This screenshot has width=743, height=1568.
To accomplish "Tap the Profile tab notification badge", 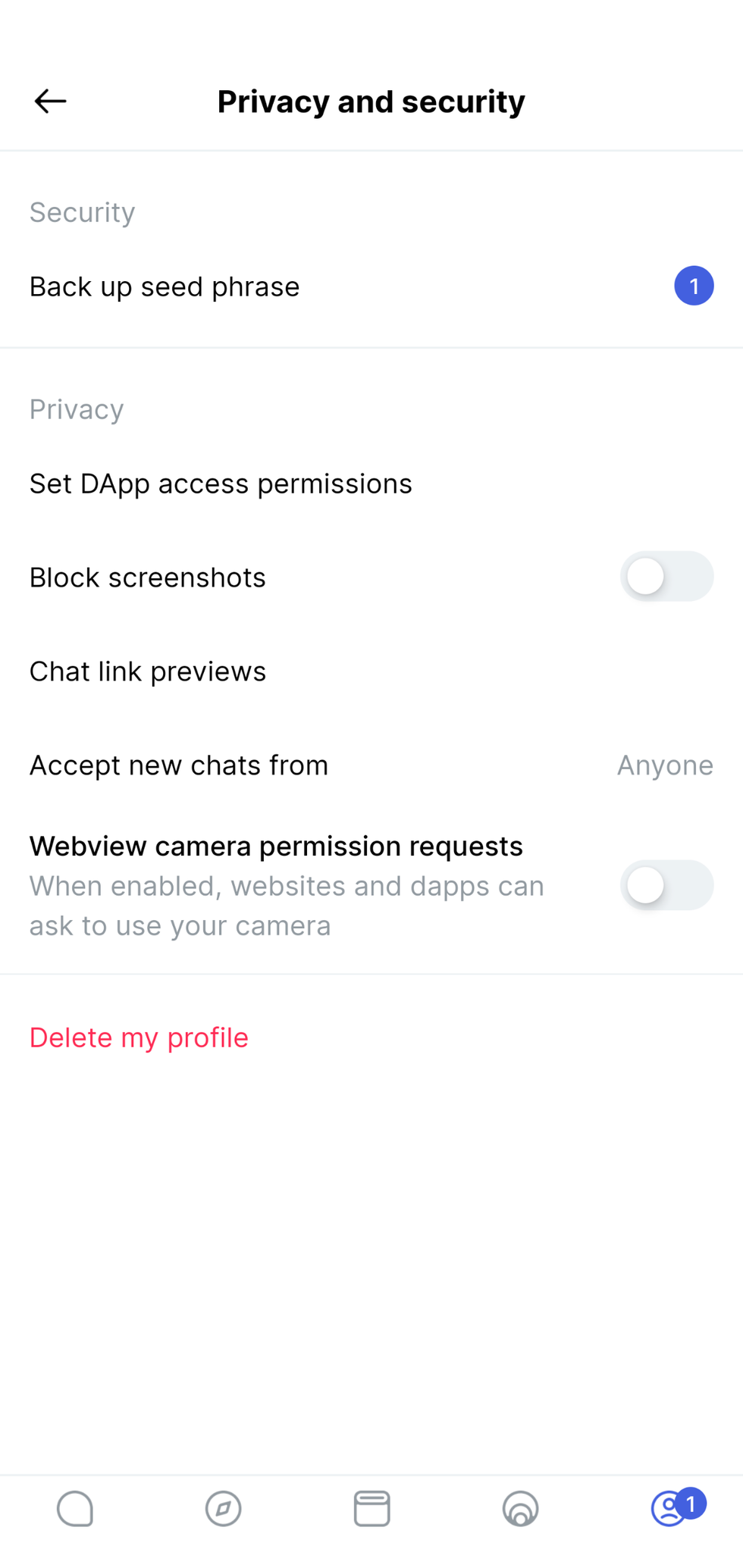I will pos(691,1503).
